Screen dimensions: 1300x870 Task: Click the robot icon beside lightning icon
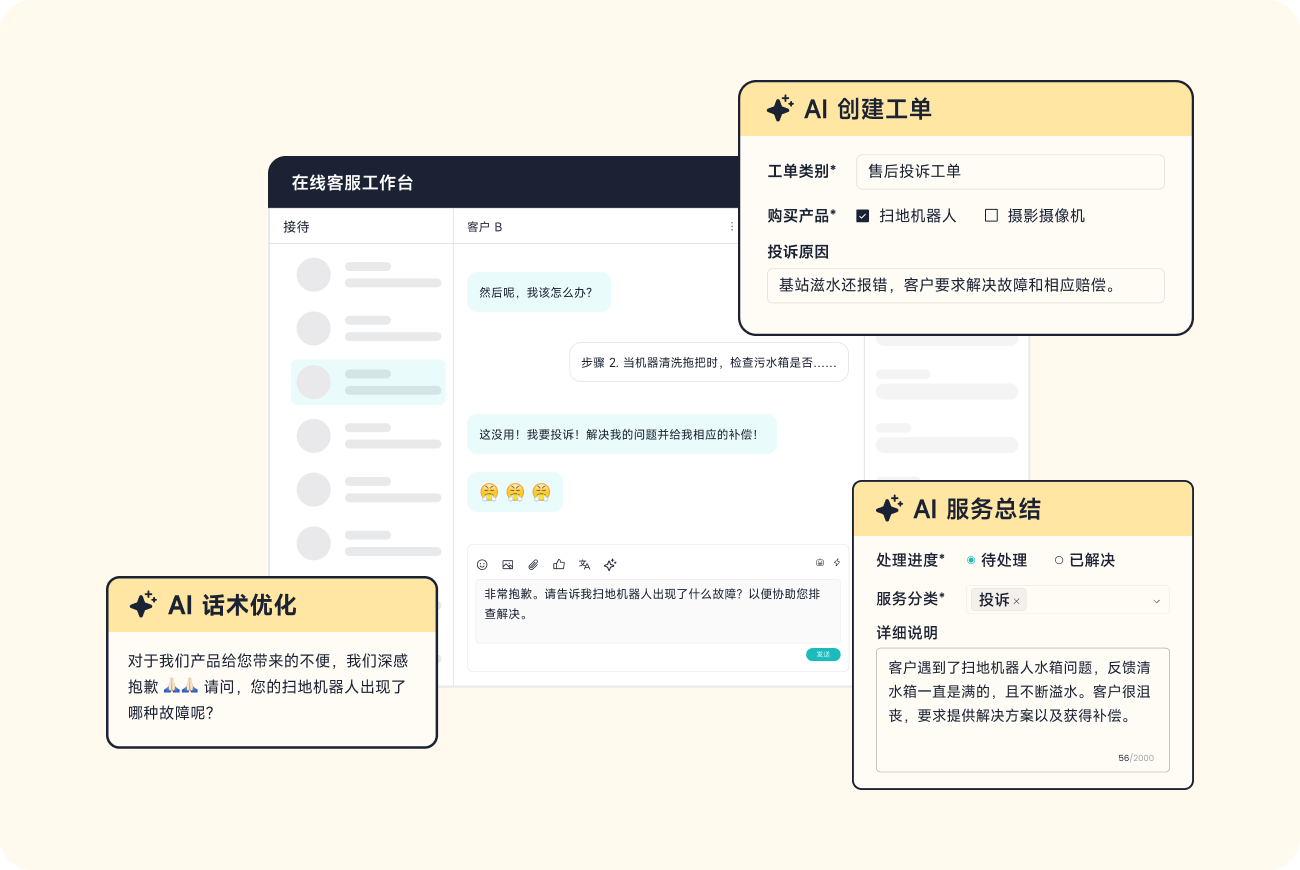coord(820,563)
